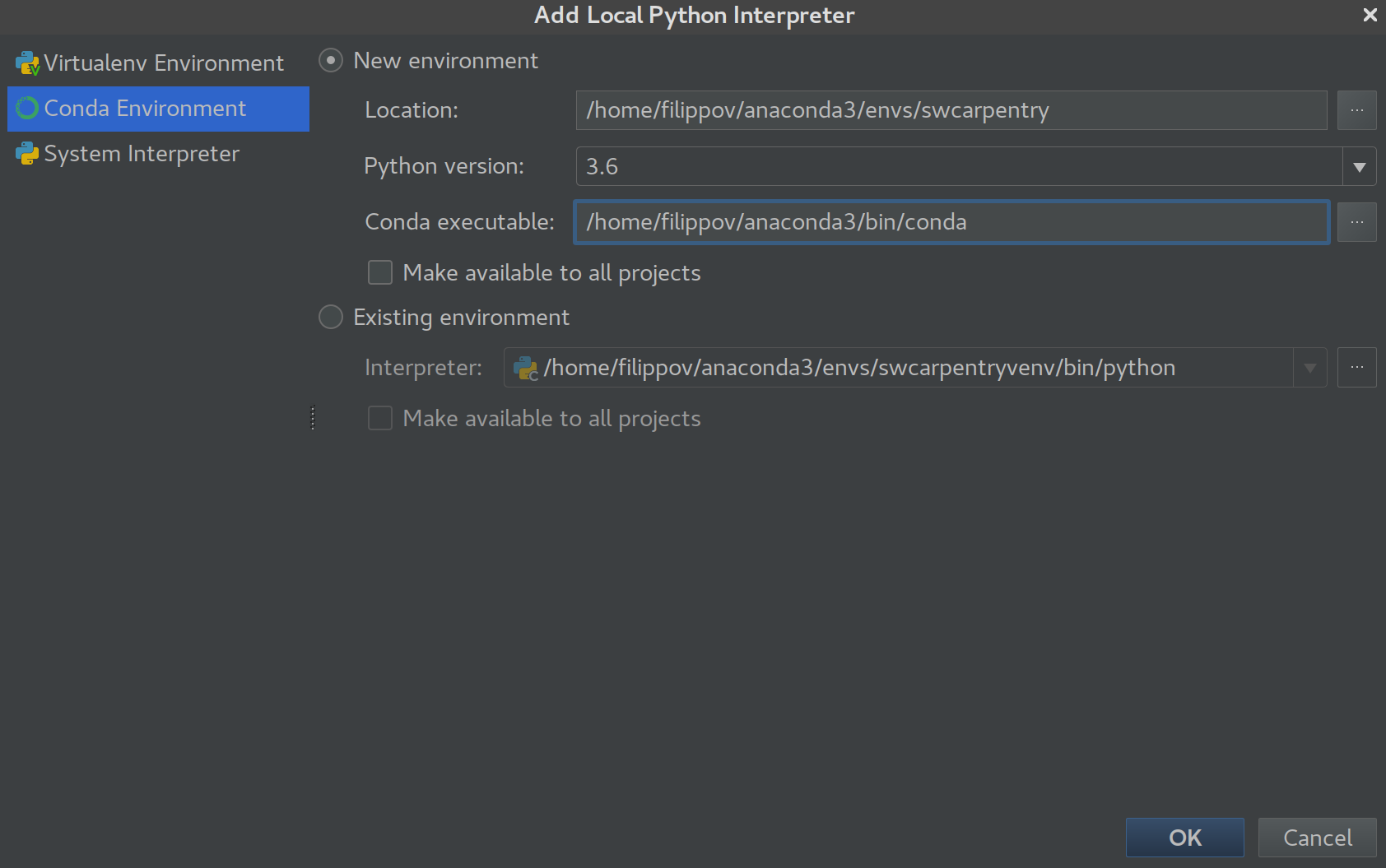Select System Interpreter in sidebar
Screen dimensions: 1386x868
[x=142, y=154]
